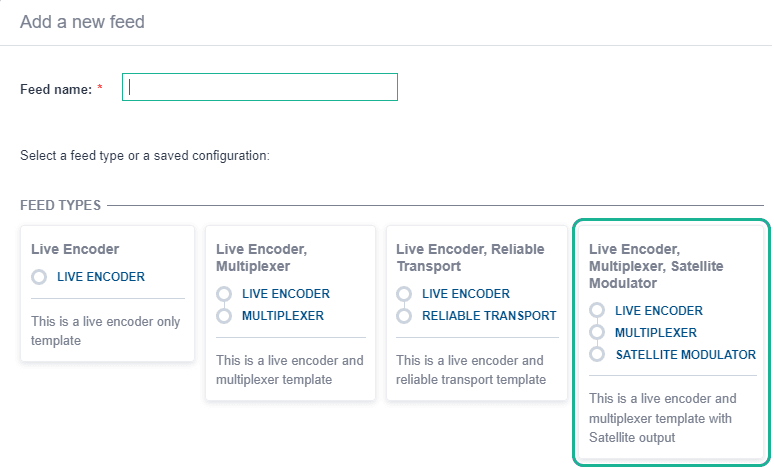Click the Feed name text input
The image size is (774, 468).
pyautogui.click(x=260, y=87)
